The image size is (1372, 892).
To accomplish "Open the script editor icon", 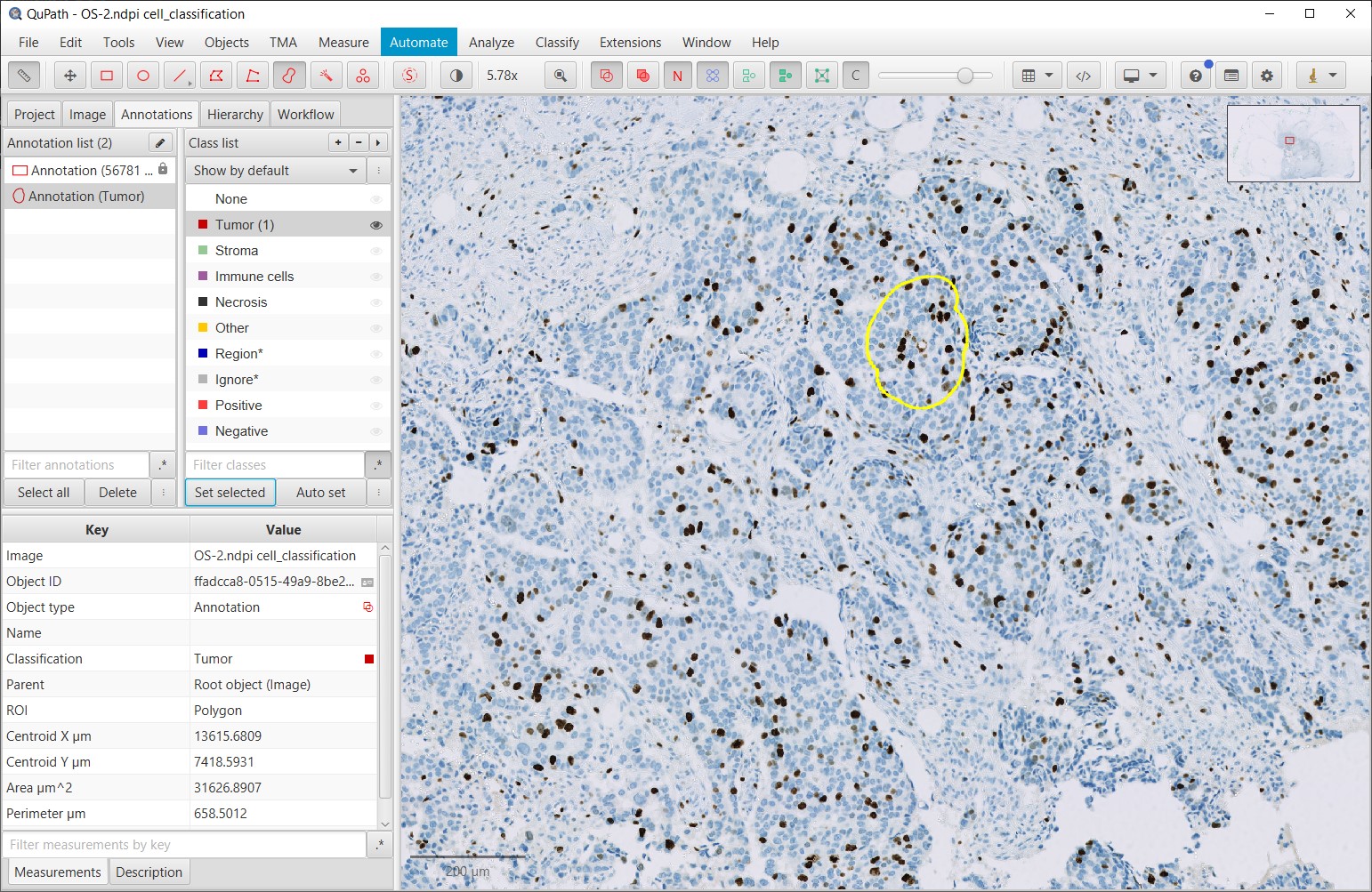I will point(1083,76).
